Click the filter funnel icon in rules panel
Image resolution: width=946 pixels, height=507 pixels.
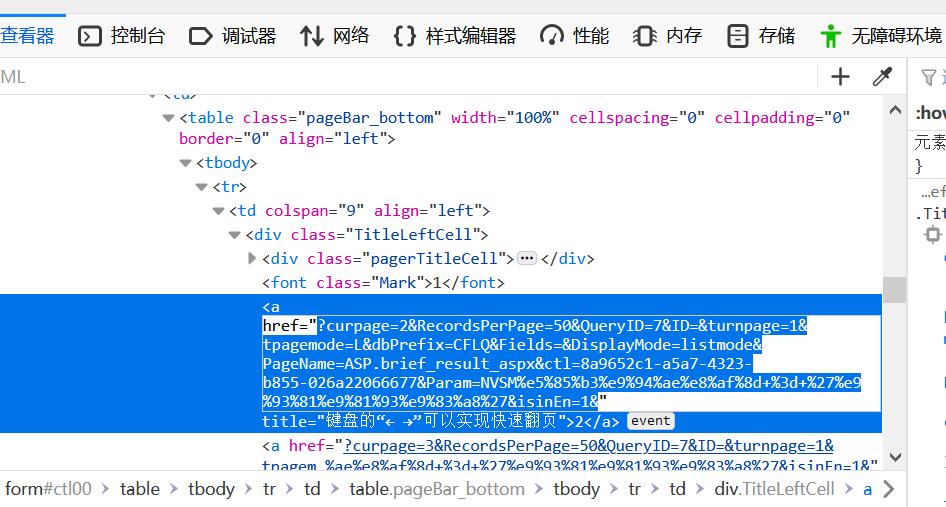coord(928,77)
